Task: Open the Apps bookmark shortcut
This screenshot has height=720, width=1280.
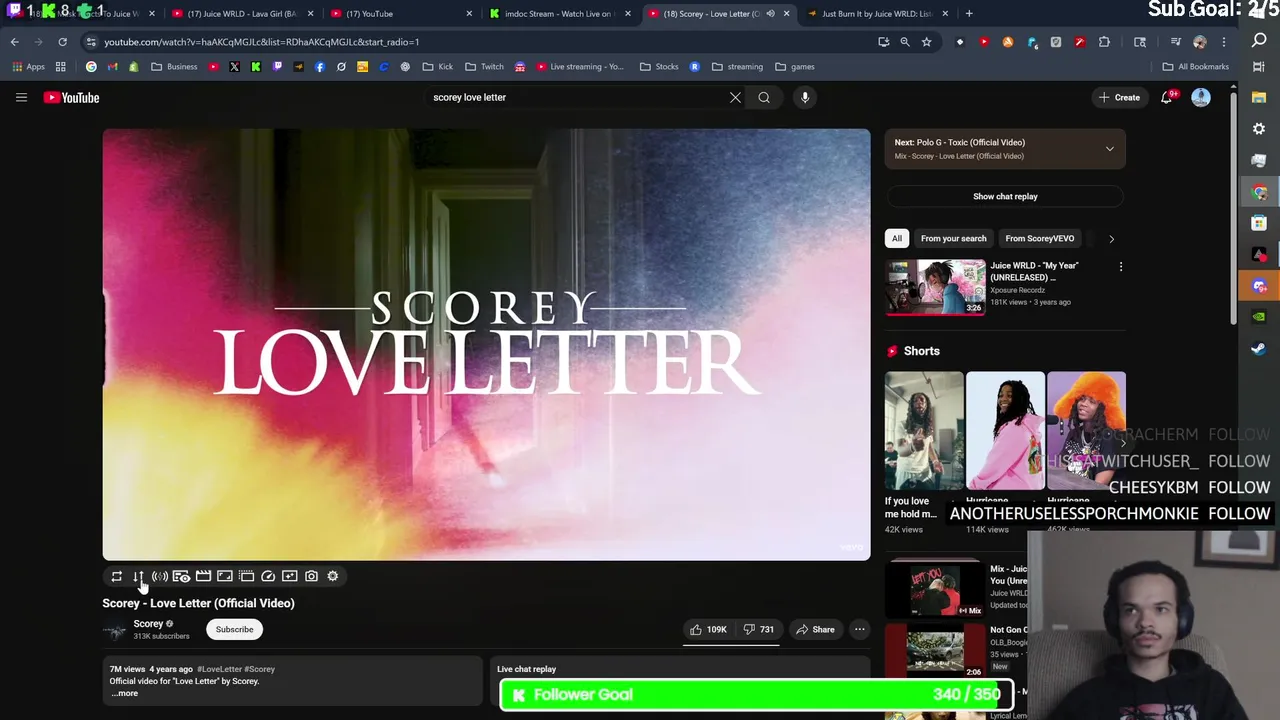Action: [28, 67]
